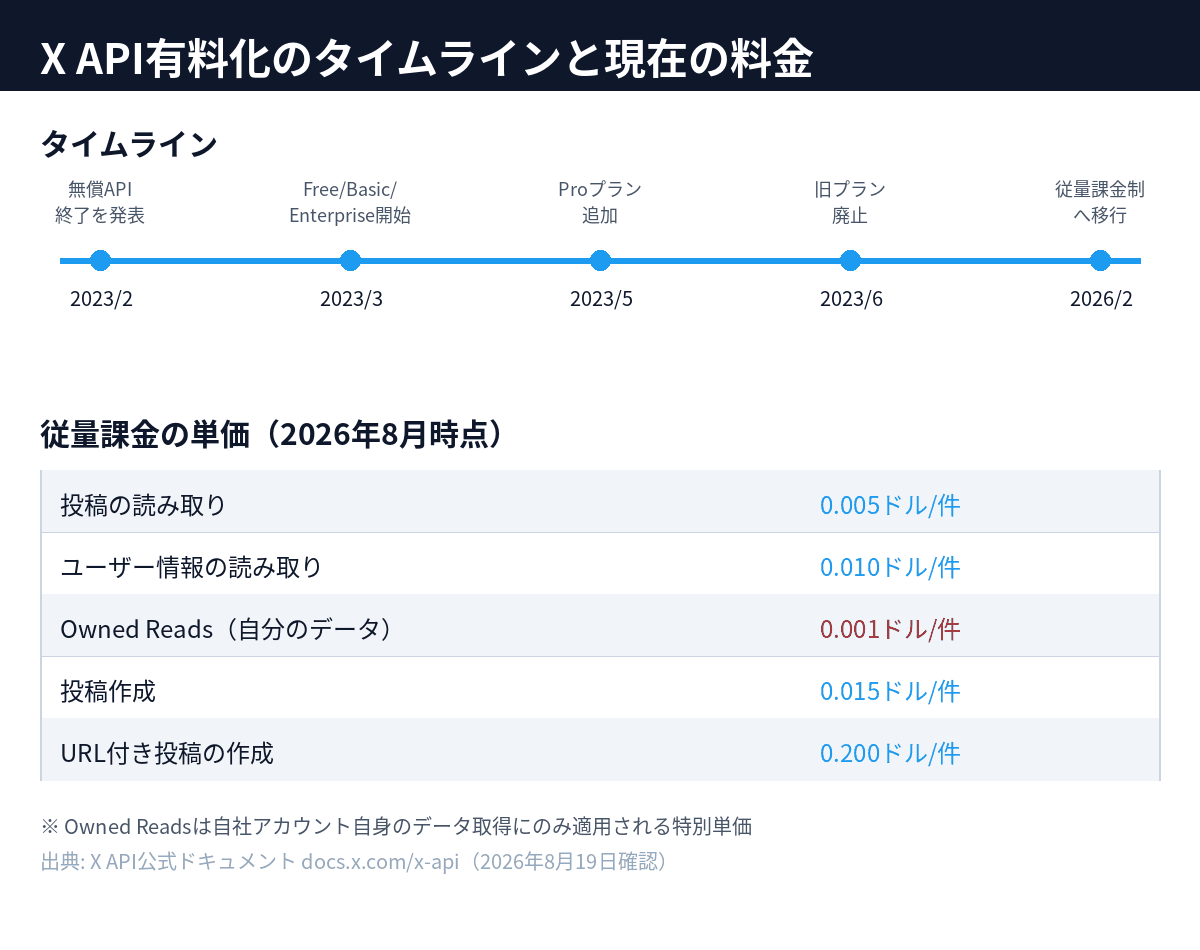
Task: Click the '投稿作成' row label
Action: pos(108,691)
